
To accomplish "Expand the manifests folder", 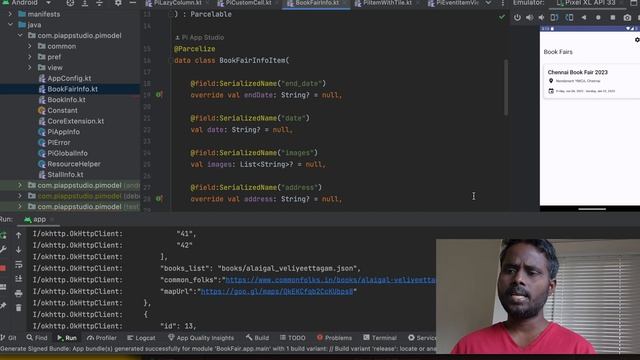I will tap(10, 14).
